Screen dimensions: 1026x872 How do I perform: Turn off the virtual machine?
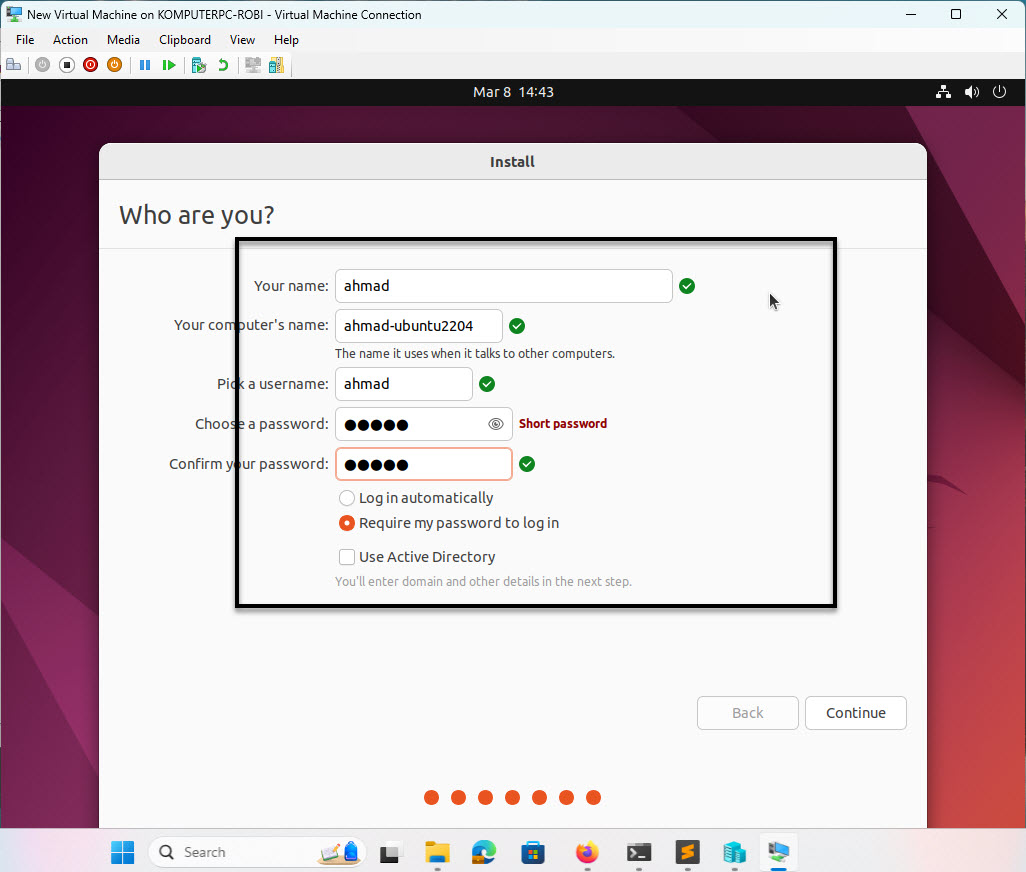66,65
